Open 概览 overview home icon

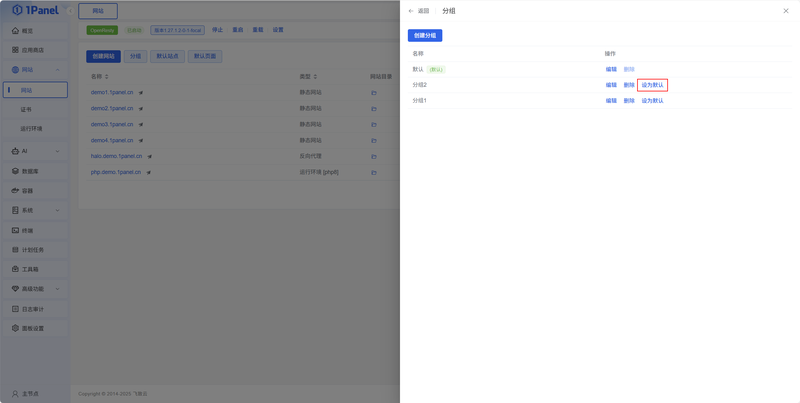[15, 31]
